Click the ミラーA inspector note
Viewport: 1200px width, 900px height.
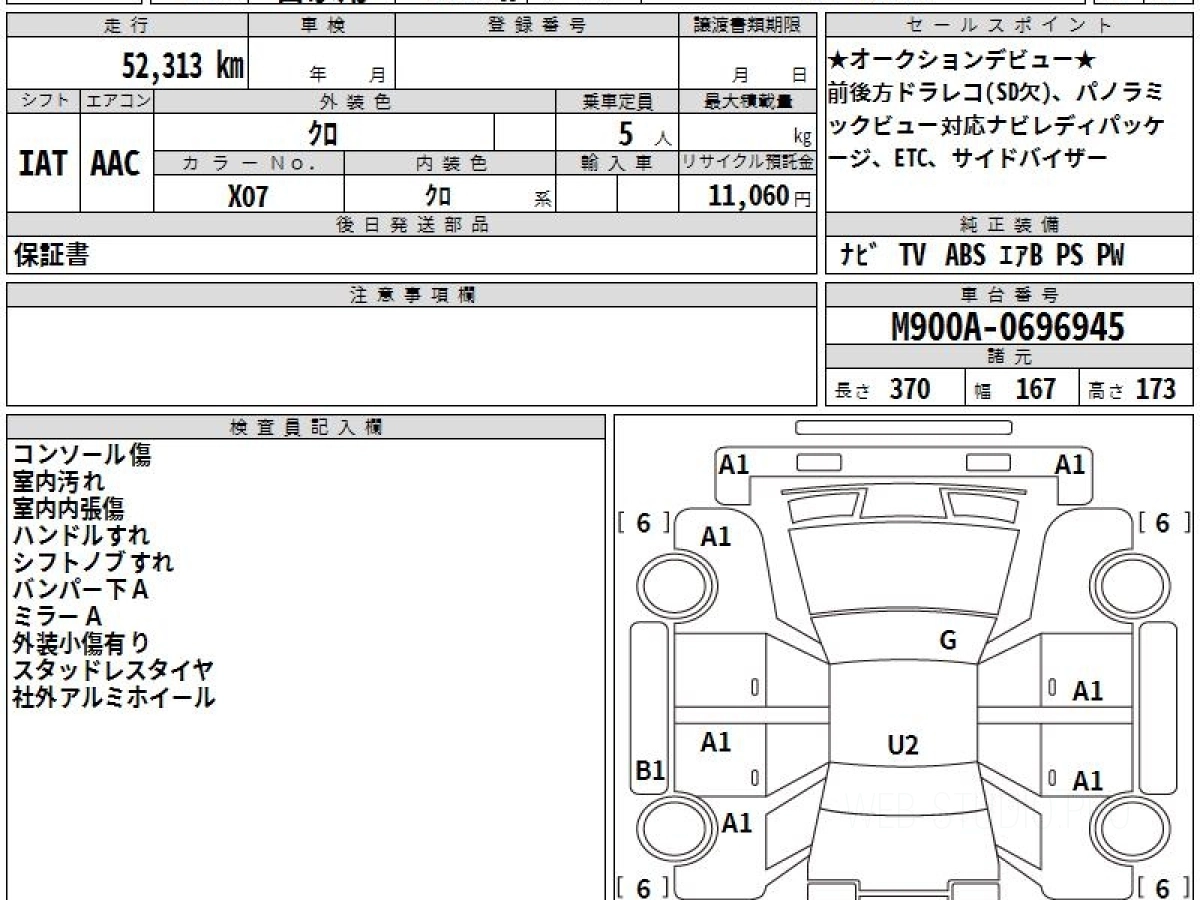pos(57,616)
